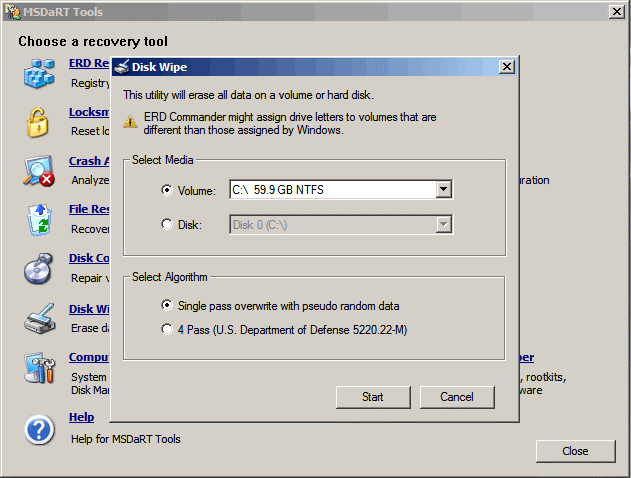Click the Start button

coord(373,397)
